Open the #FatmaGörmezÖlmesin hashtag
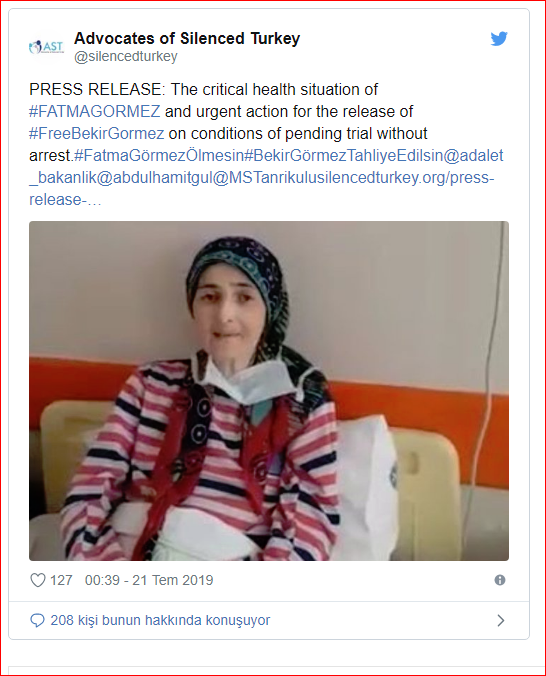This screenshot has width=546, height=676. (x=159, y=156)
